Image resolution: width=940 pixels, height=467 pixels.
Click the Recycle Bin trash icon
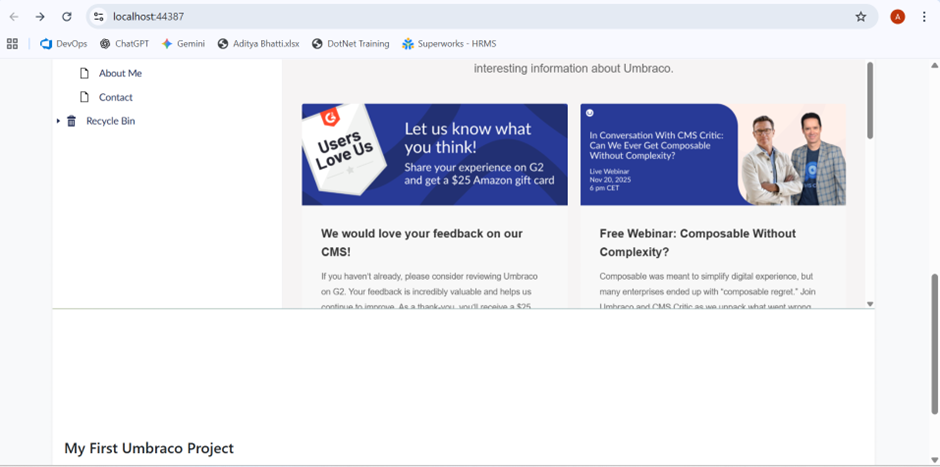71,121
